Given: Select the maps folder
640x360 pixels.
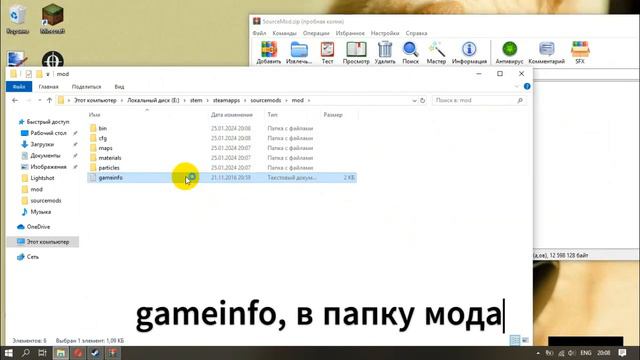Looking at the screenshot, I should tap(105, 148).
